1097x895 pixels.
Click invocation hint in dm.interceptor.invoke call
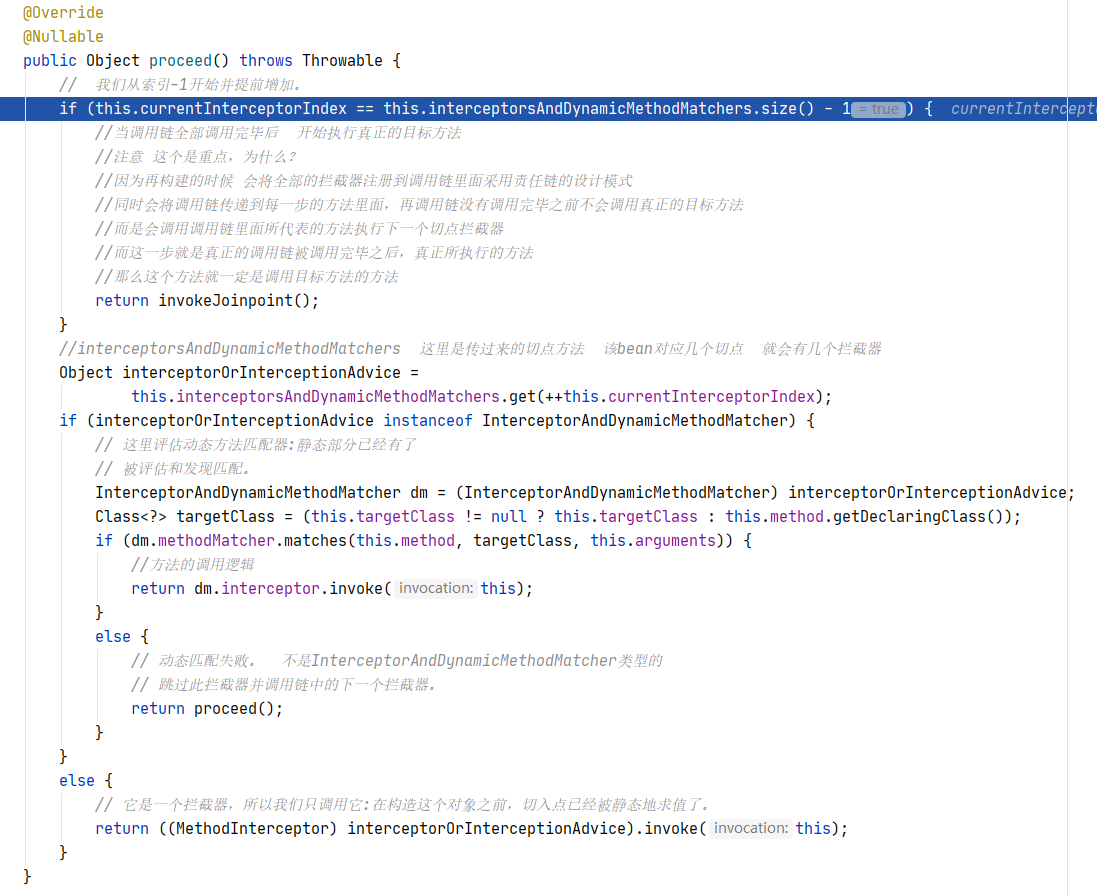[435, 589]
